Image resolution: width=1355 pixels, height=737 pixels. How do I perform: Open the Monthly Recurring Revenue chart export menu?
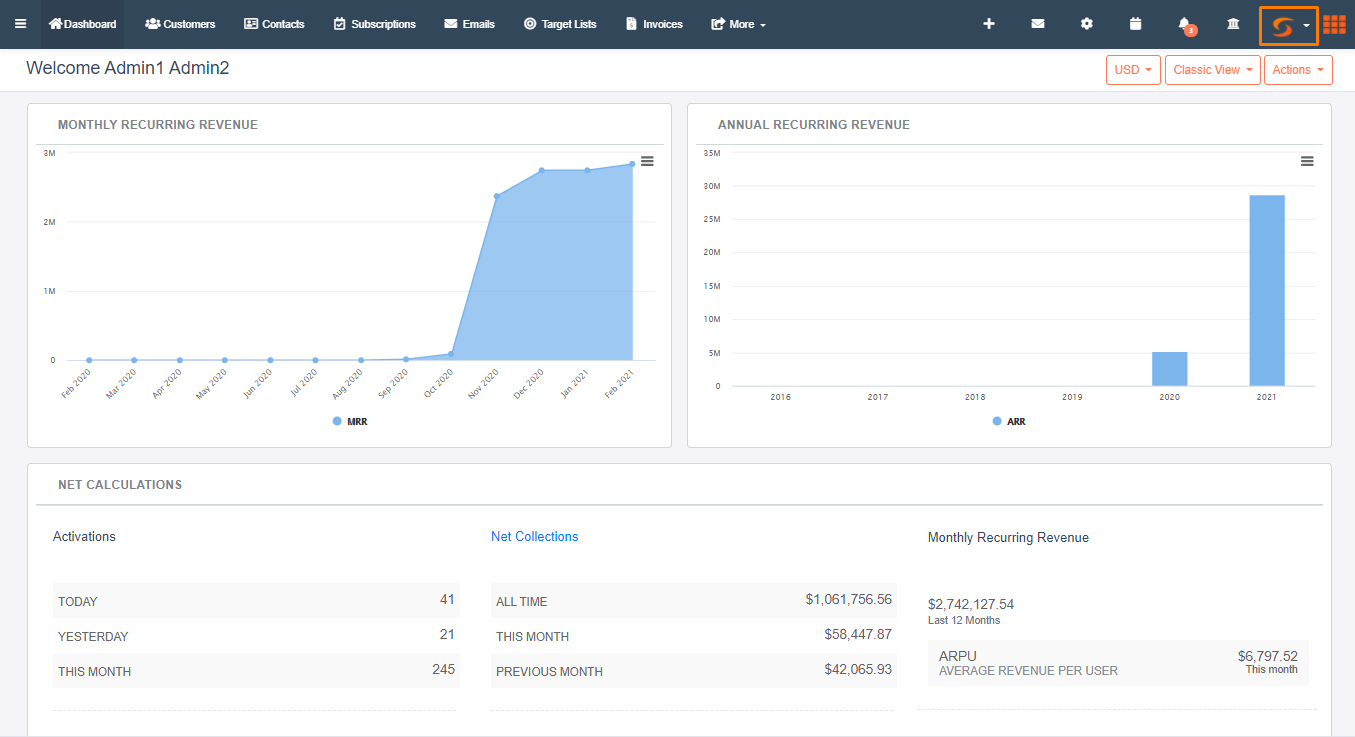(647, 160)
